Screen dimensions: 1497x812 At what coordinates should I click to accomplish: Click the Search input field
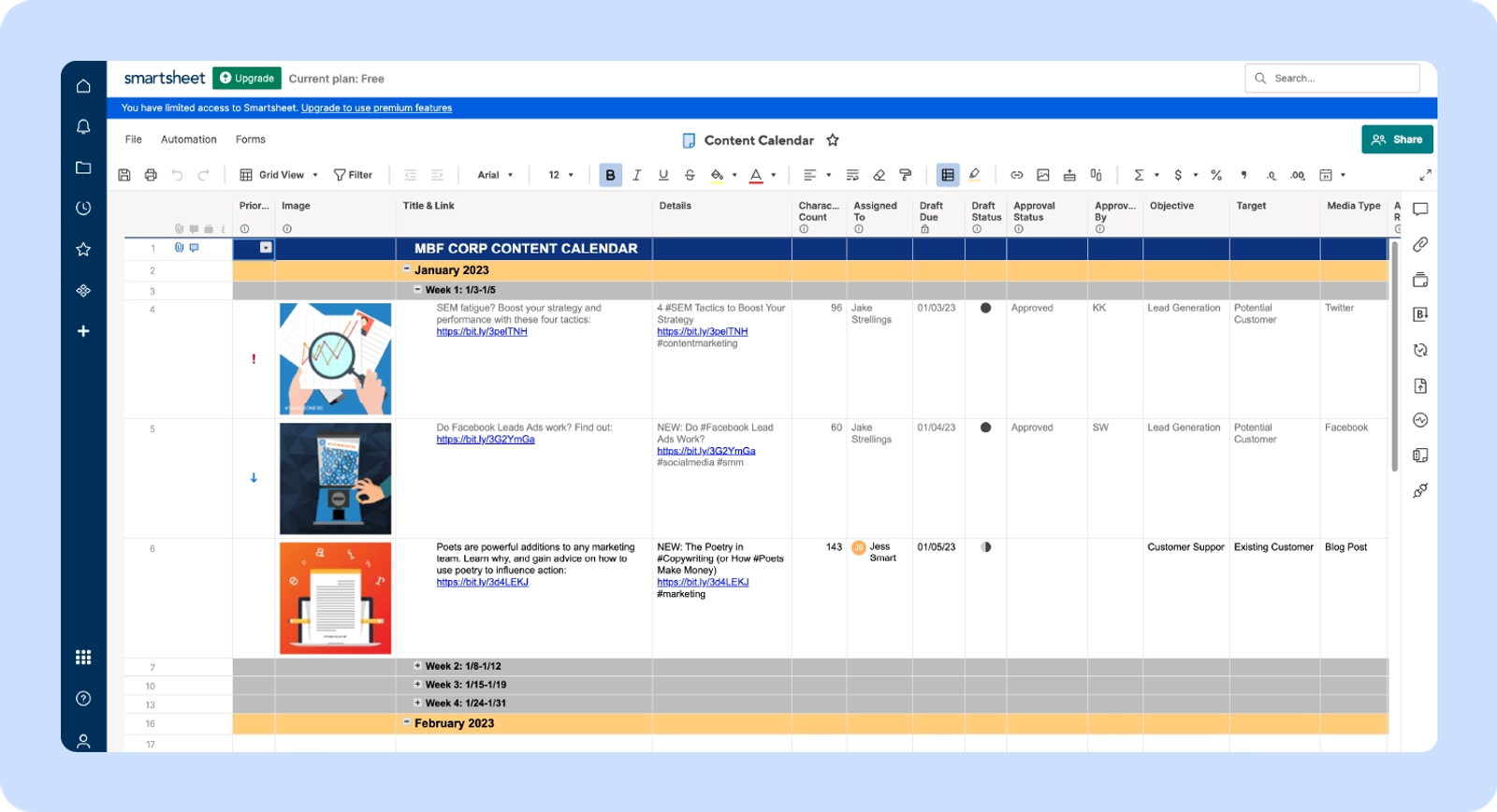pyautogui.click(x=1332, y=79)
